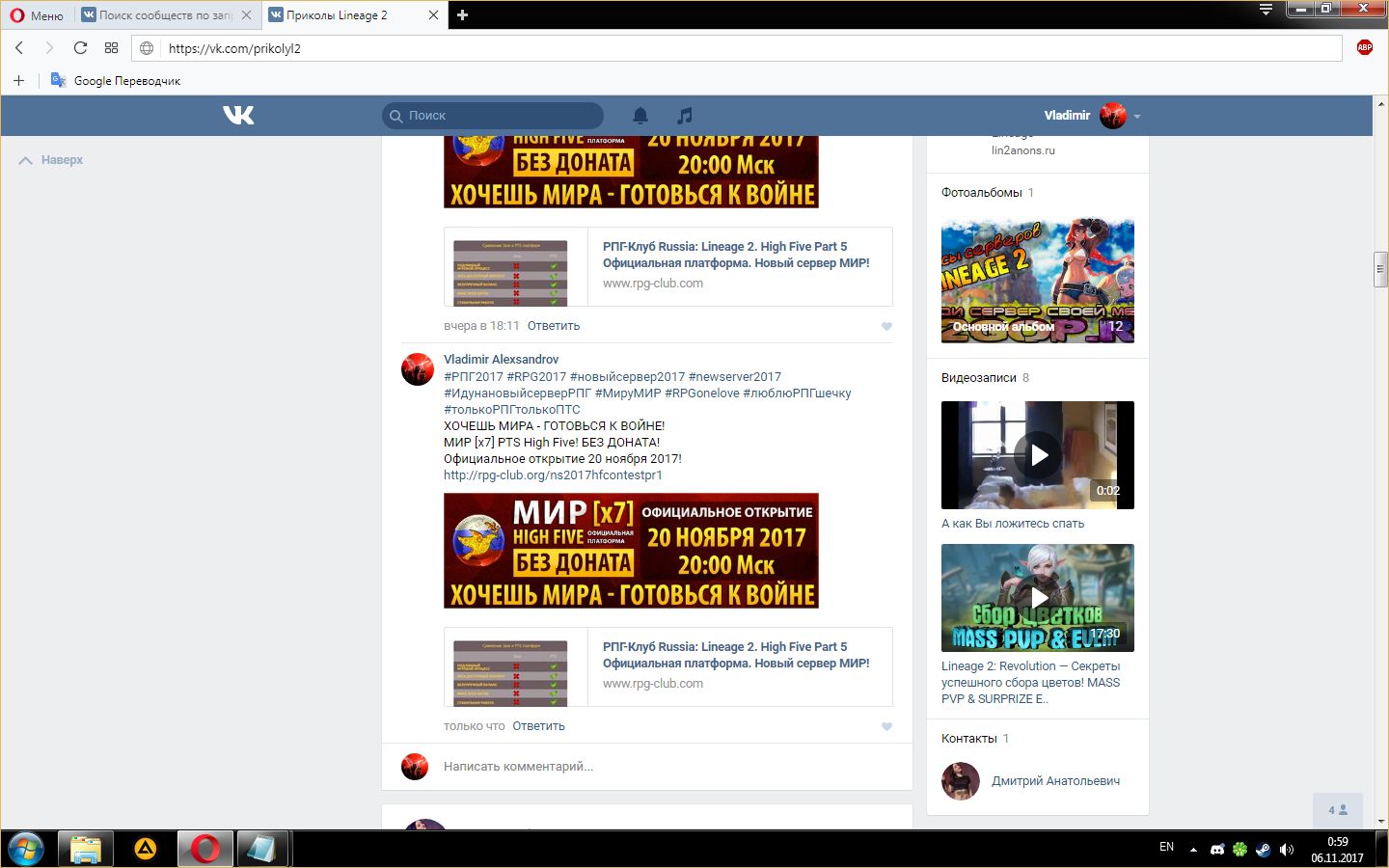This screenshot has height=868, width=1389.
Task: Add a new bookmark with plus icon
Action: [18, 81]
